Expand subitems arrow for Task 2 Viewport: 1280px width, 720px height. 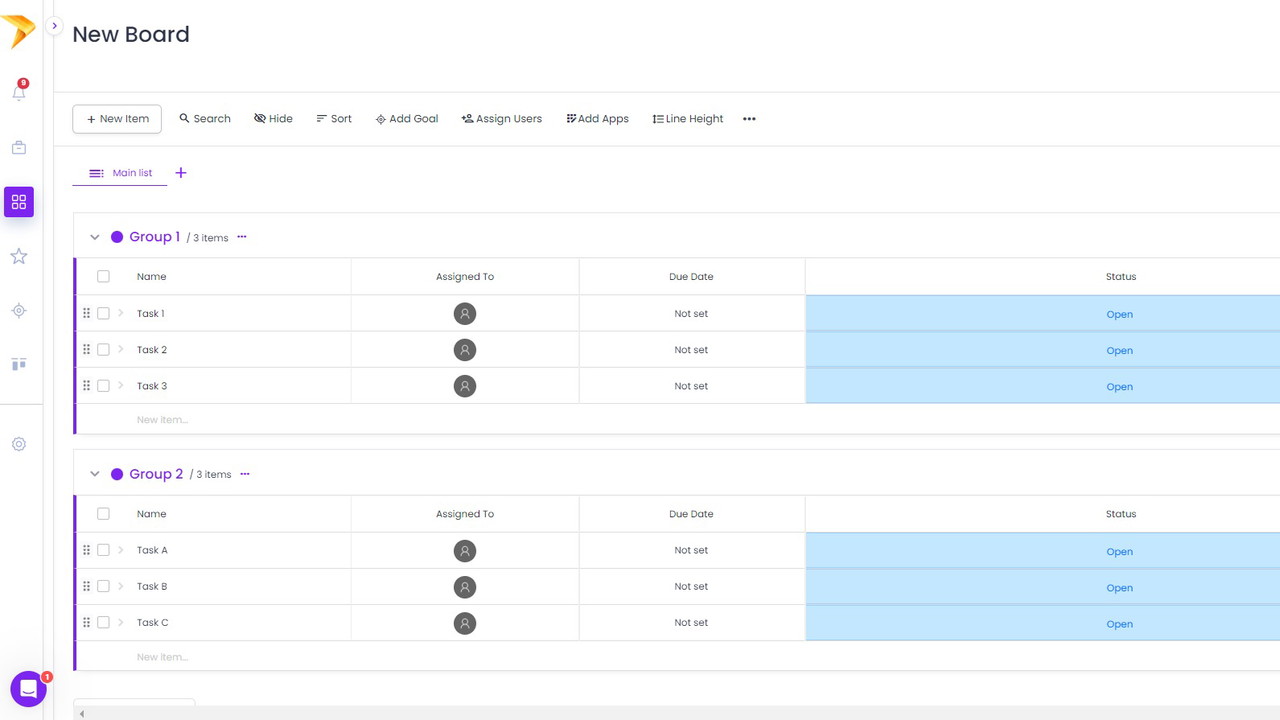[121, 350]
